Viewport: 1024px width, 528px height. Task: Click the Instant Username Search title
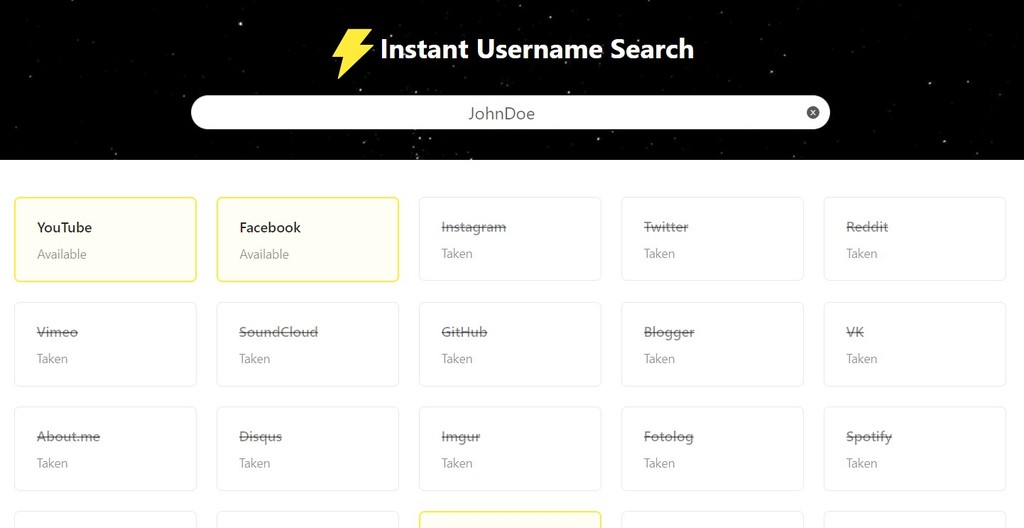(537, 50)
